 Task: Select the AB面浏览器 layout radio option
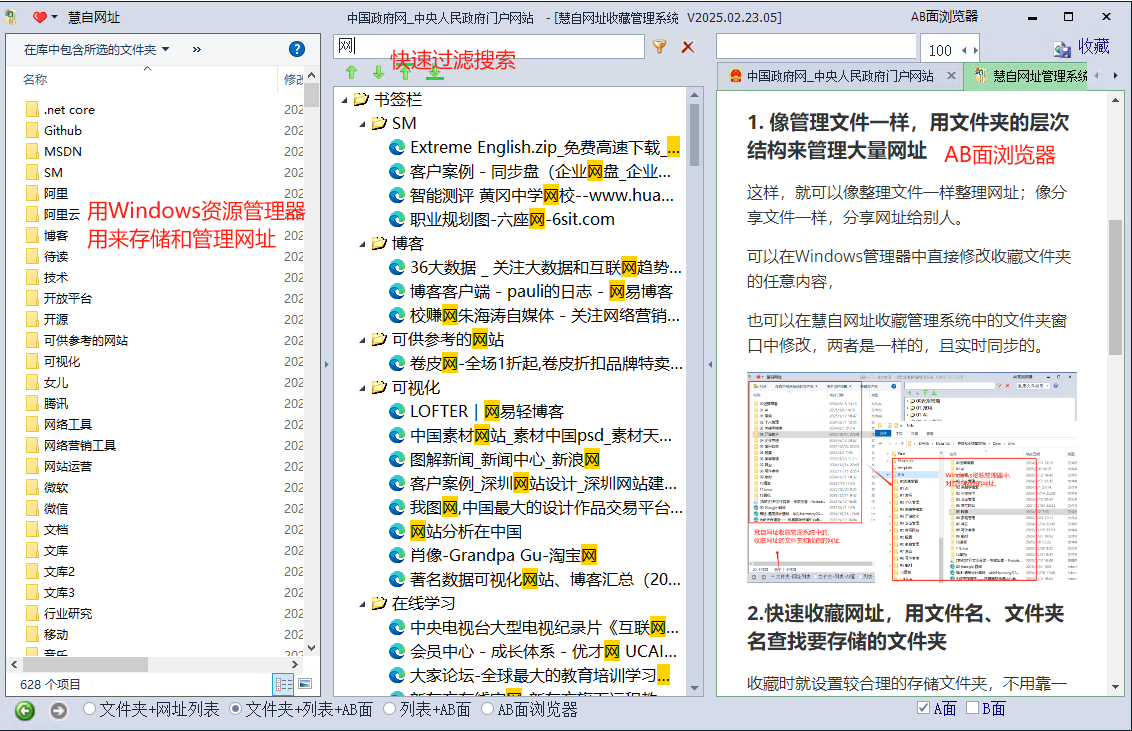pyautogui.click(x=529, y=709)
